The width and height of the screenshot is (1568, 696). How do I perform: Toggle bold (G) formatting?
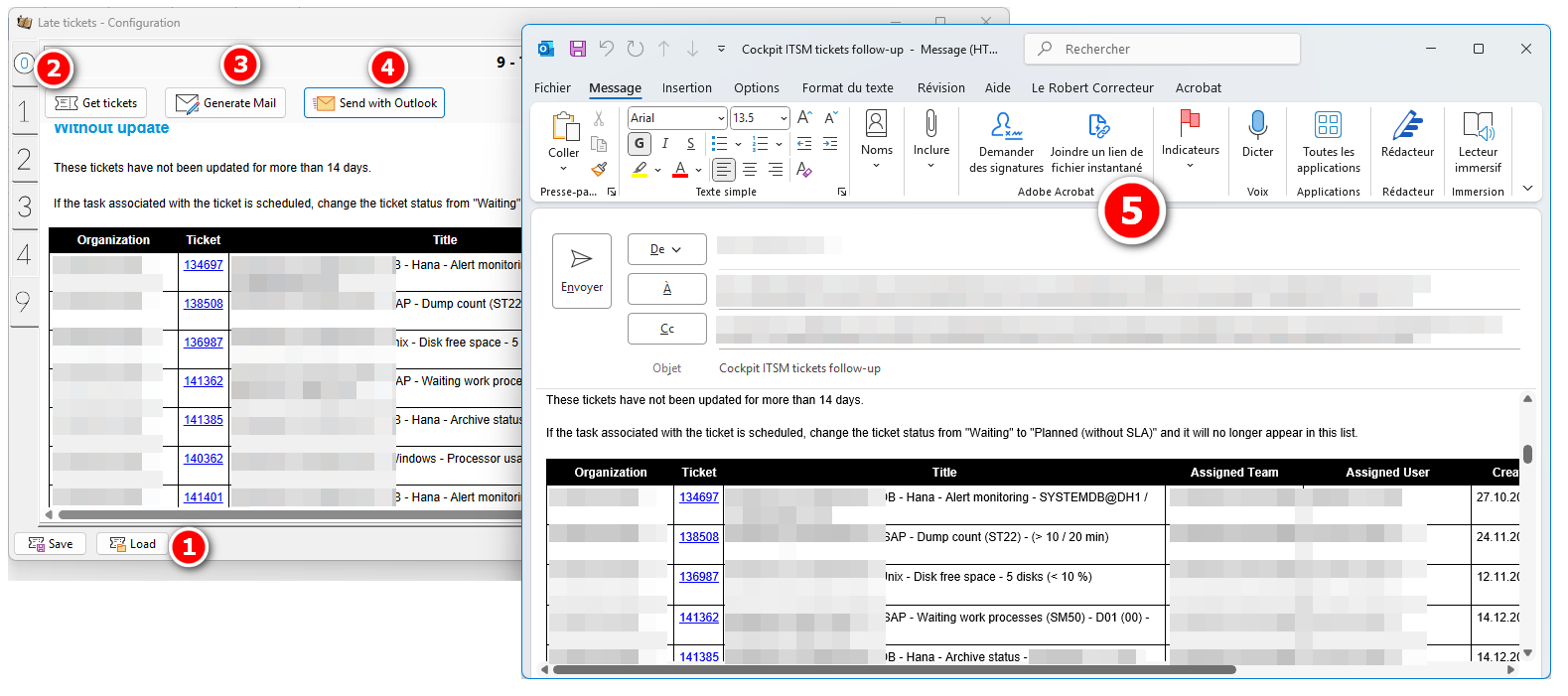pyautogui.click(x=640, y=144)
